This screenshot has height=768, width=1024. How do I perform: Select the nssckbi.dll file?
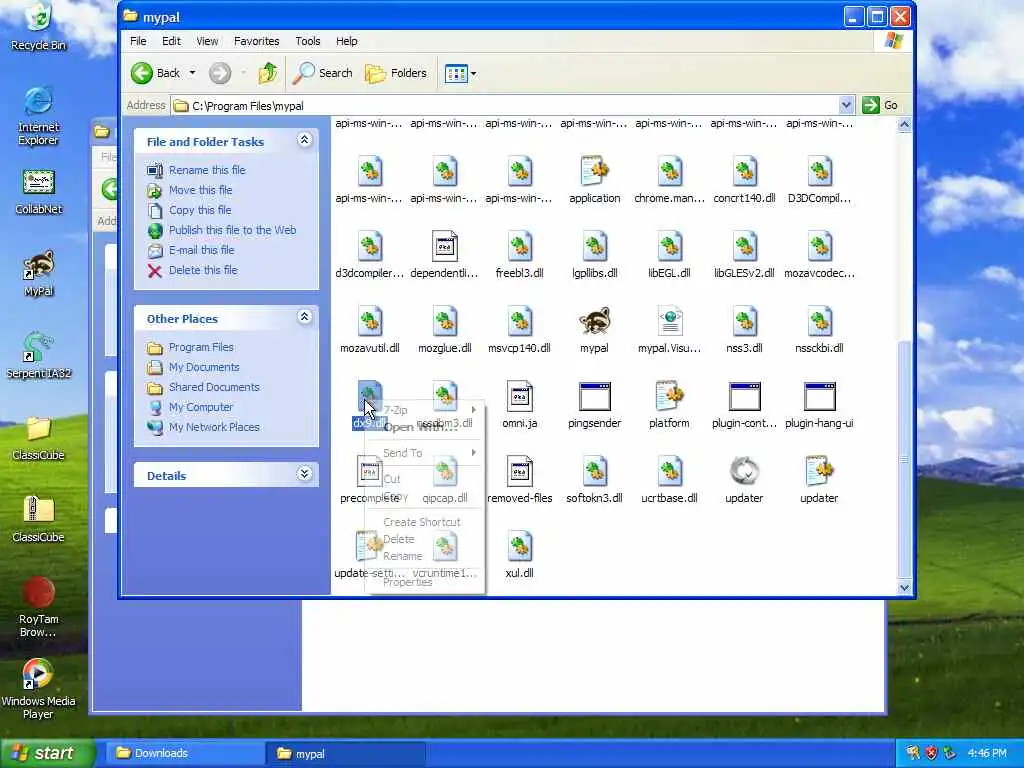tap(819, 330)
